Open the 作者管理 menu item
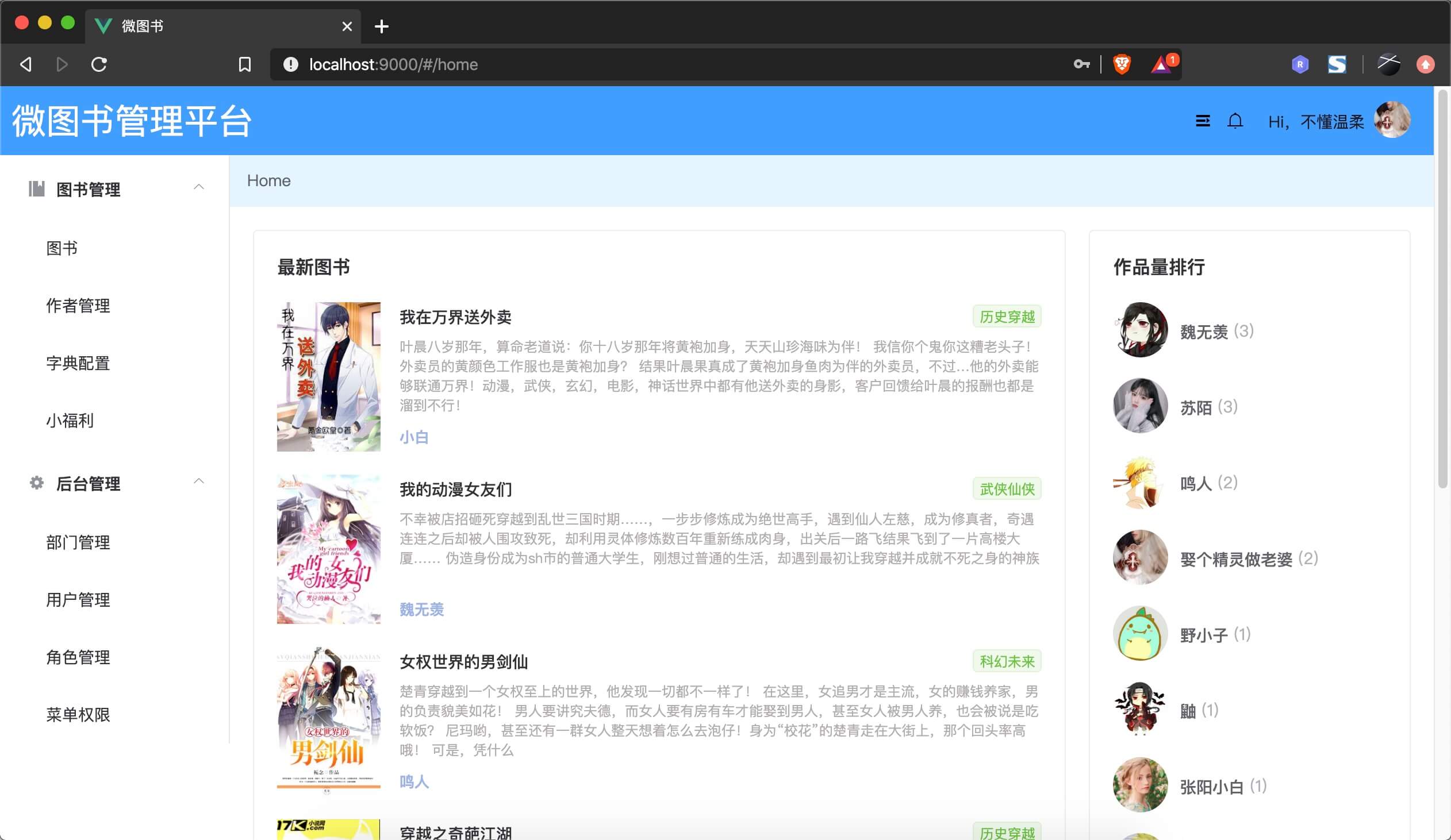The height and width of the screenshot is (840, 1451). pyautogui.click(x=78, y=306)
